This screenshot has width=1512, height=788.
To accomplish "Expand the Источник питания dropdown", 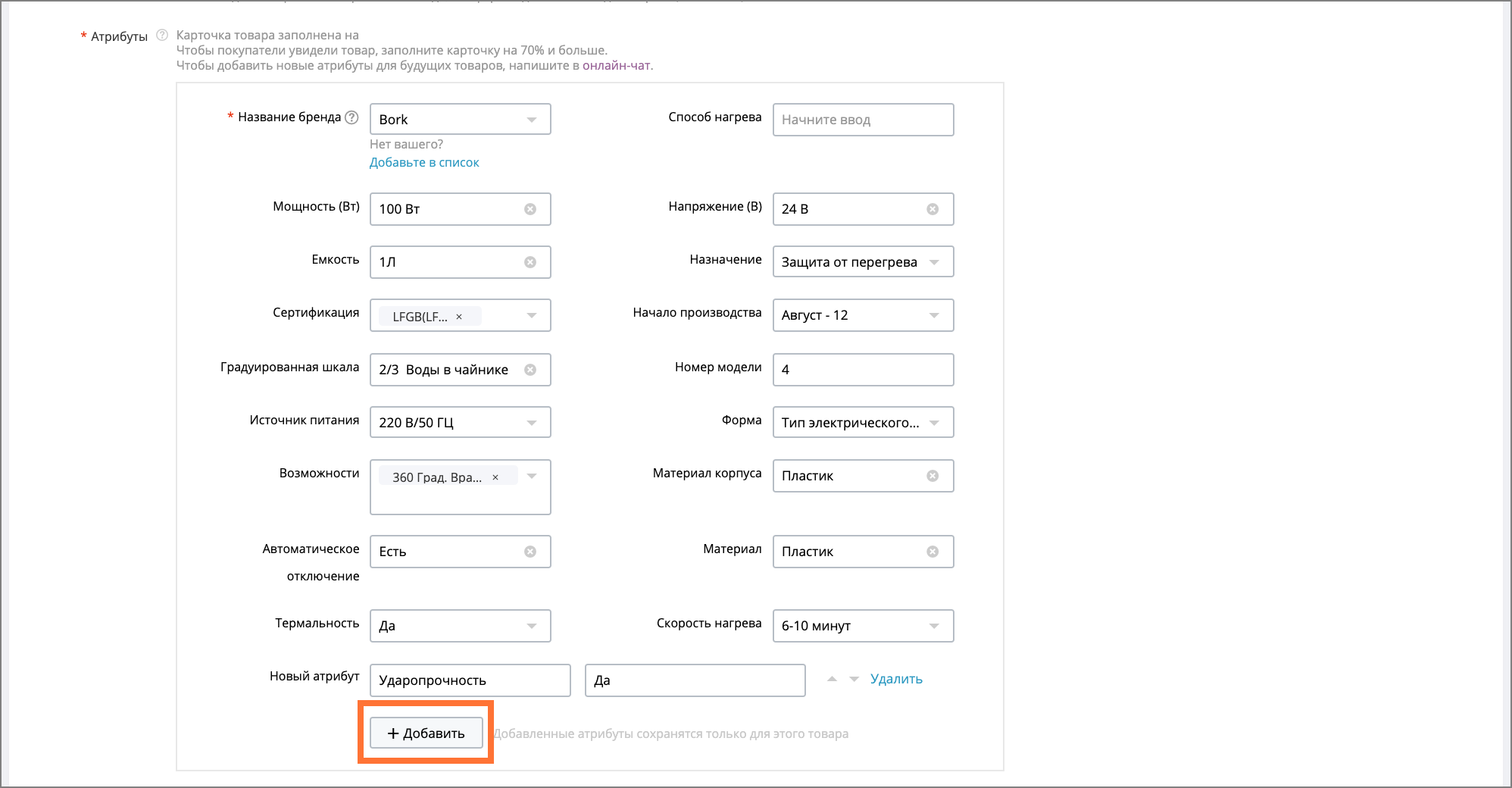I will coord(531,423).
